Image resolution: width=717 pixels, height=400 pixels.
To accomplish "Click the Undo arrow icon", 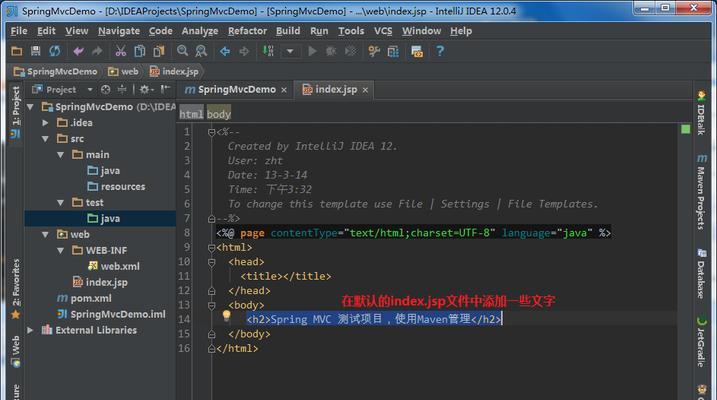I will (78, 51).
